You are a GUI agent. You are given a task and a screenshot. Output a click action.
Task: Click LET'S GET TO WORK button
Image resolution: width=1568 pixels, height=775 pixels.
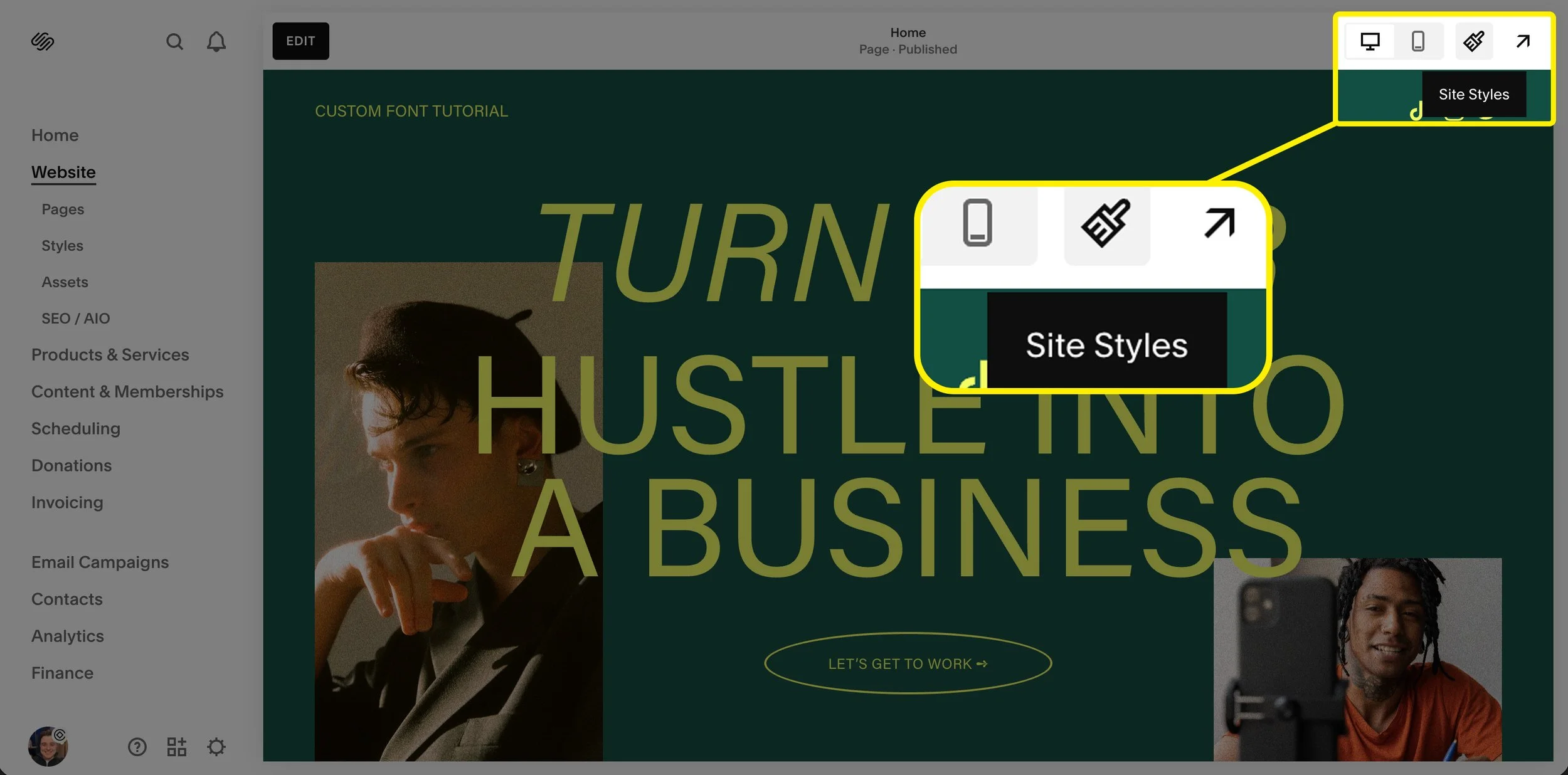[x=908, y=663]
